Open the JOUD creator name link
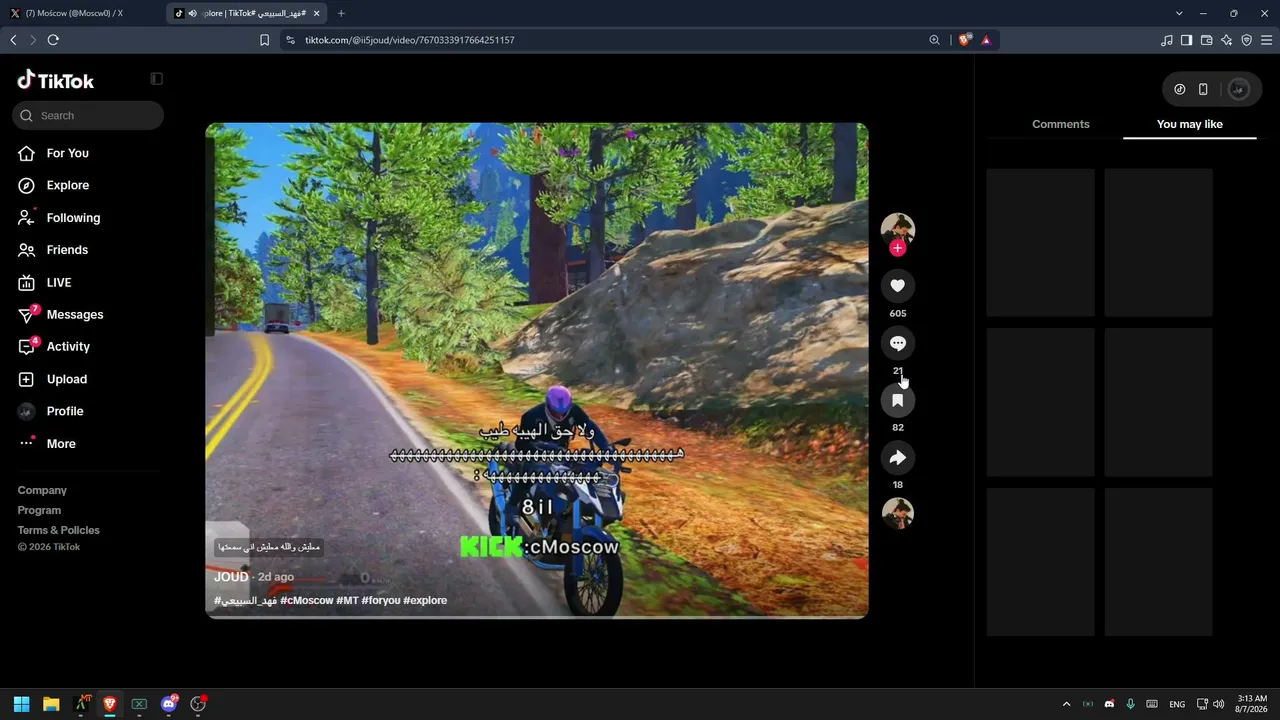The image size is (1280, 720). [x=231, y=577]
